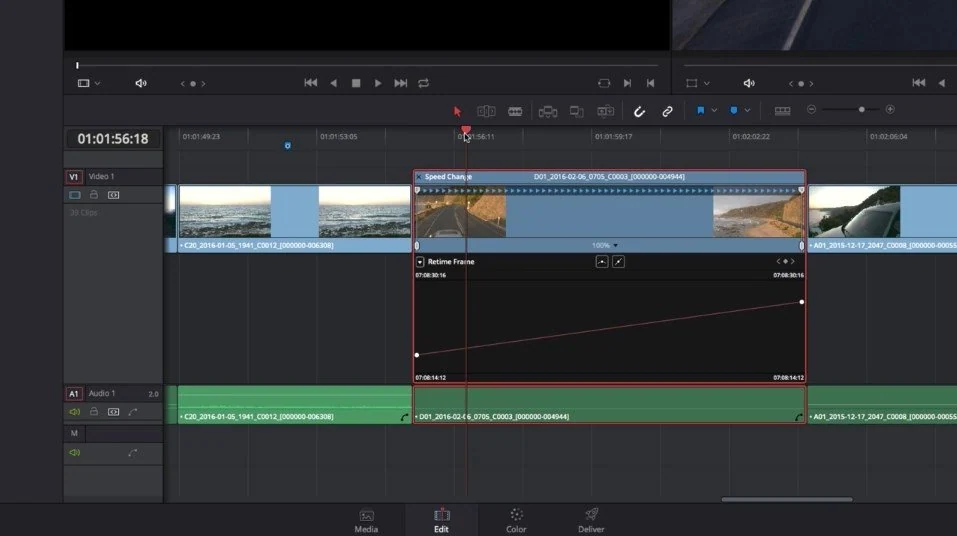Click the timecode field 01:01:56:18
The height and width of the screenshot is (536, 957).
113,139
